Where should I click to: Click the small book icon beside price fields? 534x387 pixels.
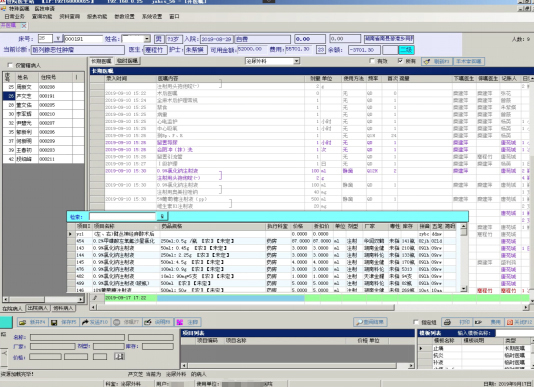click(119, 356)
